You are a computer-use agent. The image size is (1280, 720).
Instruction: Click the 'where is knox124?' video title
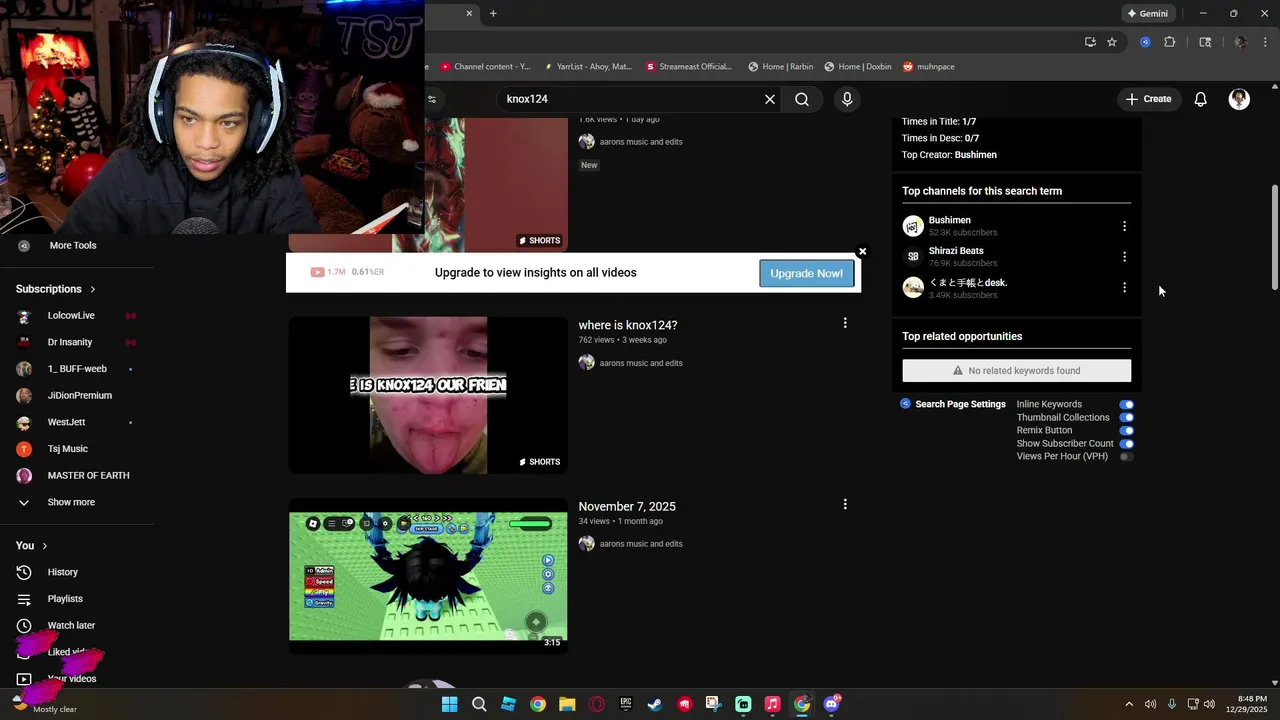point(628,325)
